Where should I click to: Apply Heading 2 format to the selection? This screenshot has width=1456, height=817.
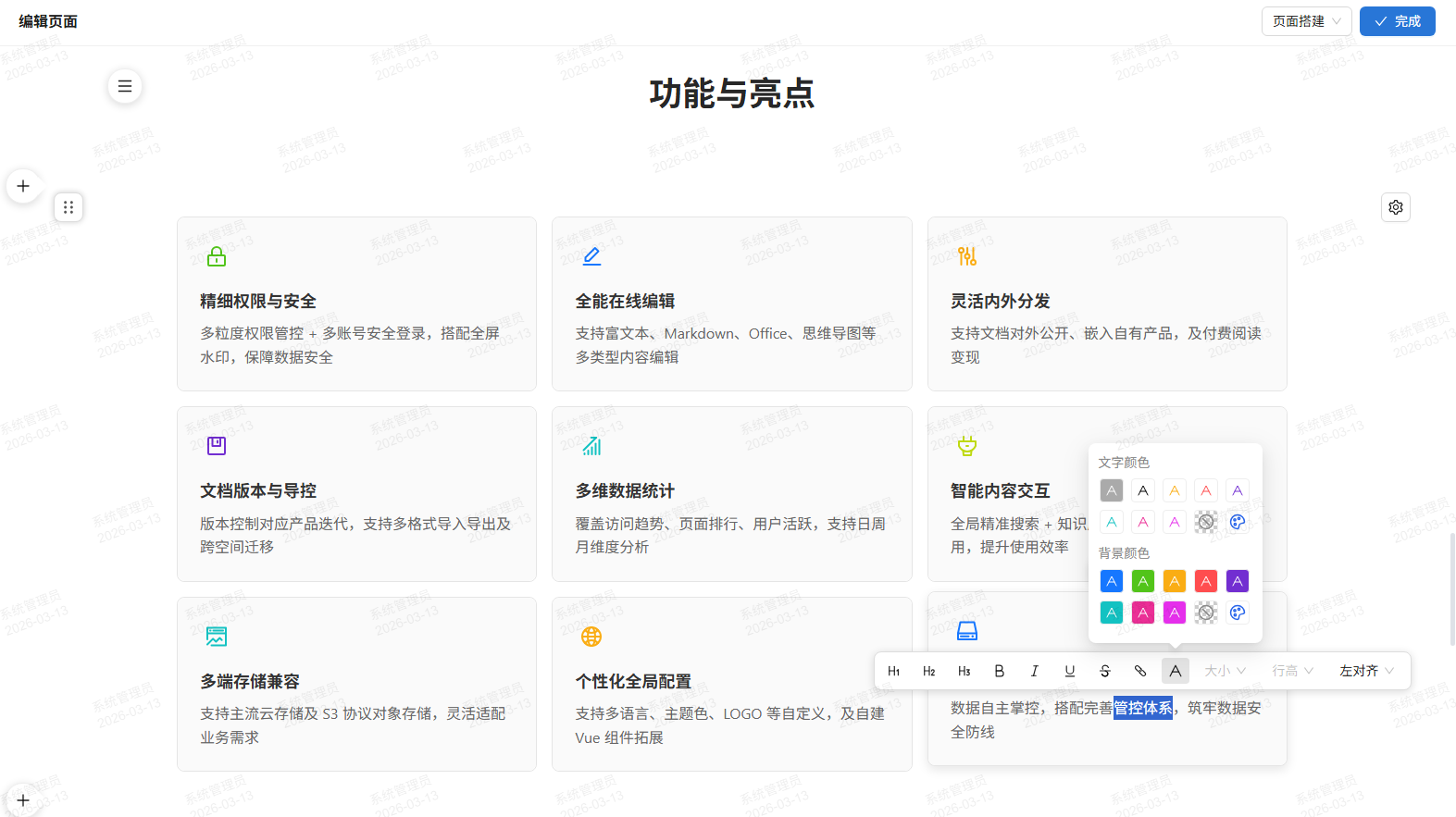click(x=929, y=671)
